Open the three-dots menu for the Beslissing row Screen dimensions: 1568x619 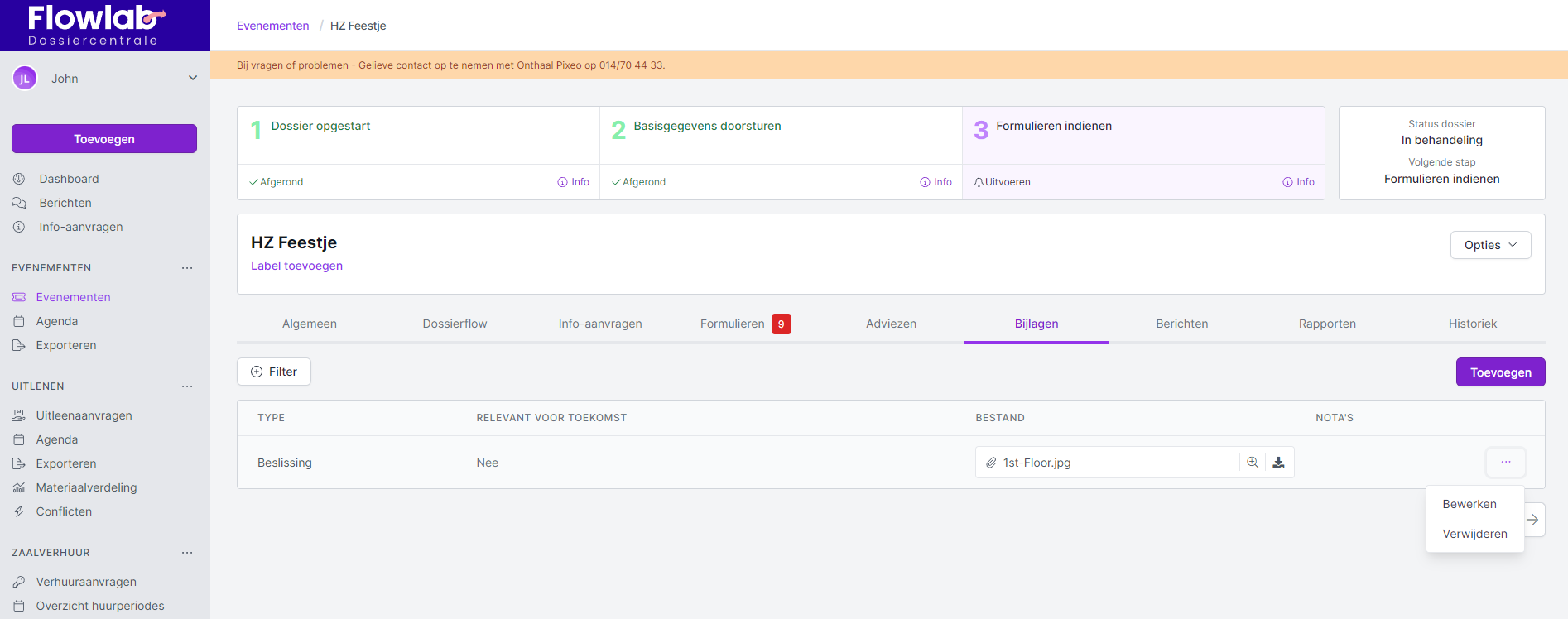(x=1505, y=462)
